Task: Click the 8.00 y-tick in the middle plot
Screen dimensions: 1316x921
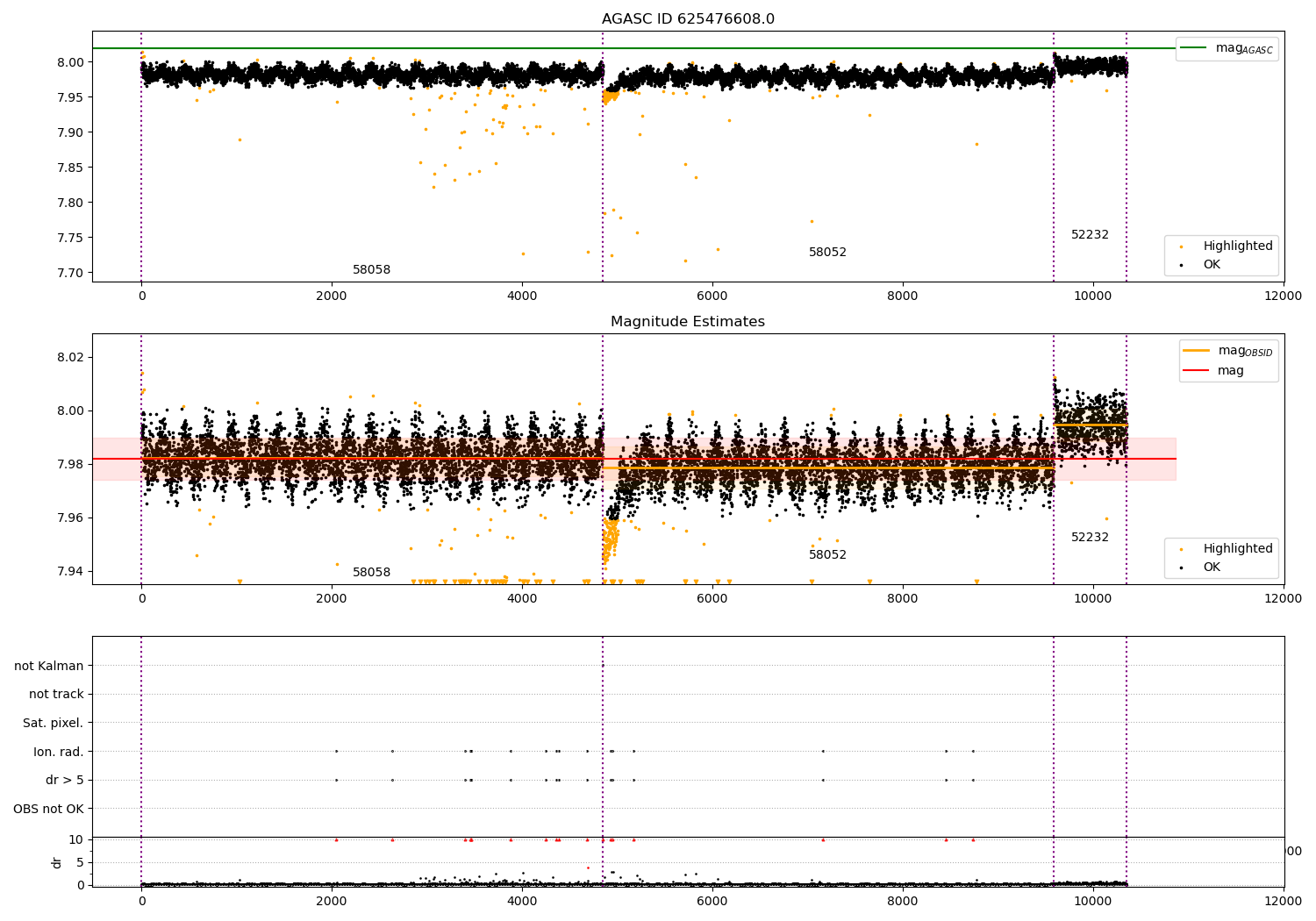Action: coord(71,411)
